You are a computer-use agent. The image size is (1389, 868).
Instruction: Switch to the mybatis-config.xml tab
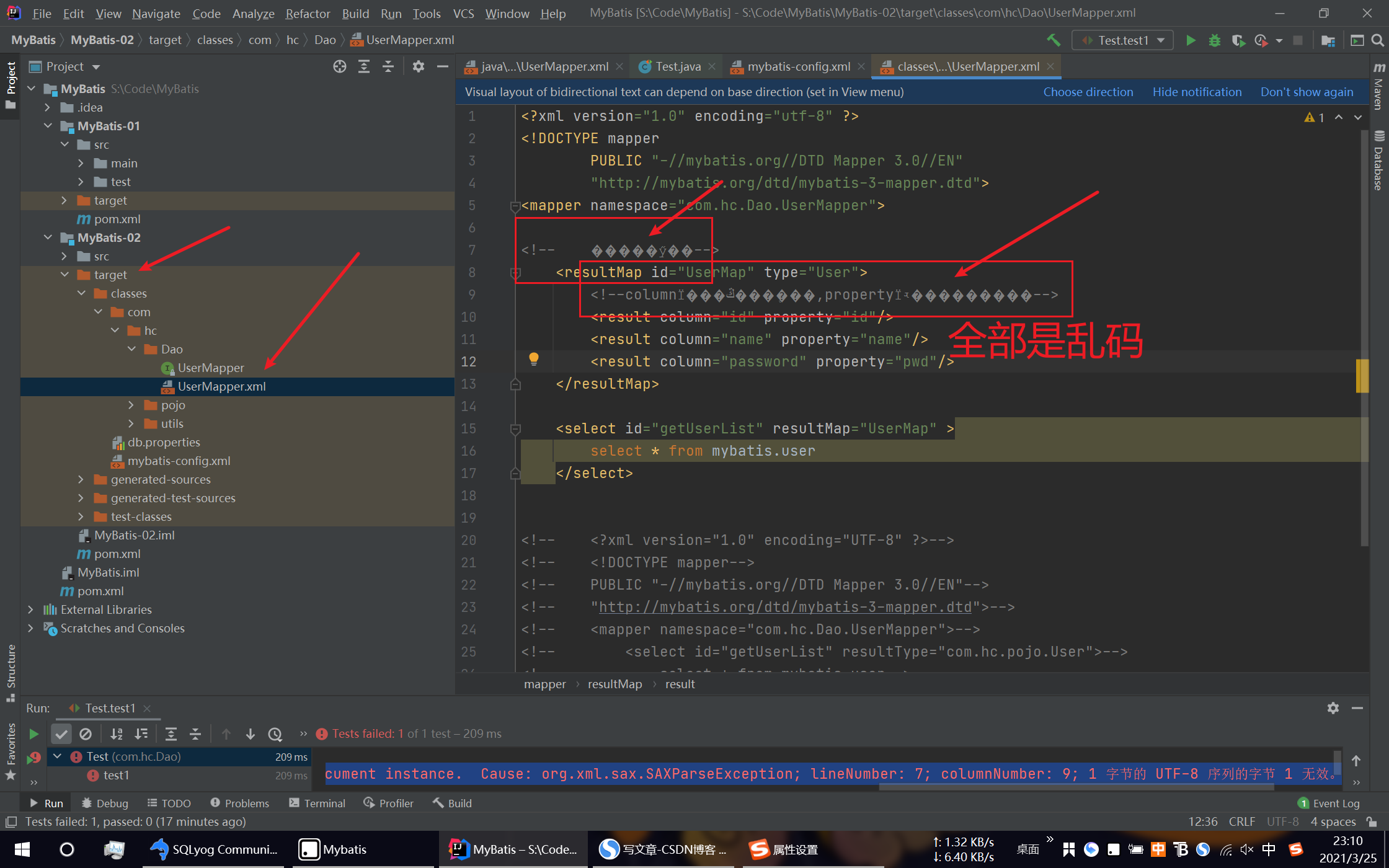pyautogui.click(x=798, y=66)
